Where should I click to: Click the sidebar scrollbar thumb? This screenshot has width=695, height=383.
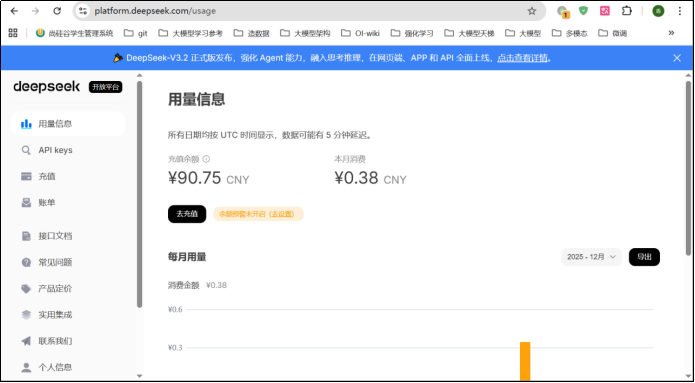point(140,194)
